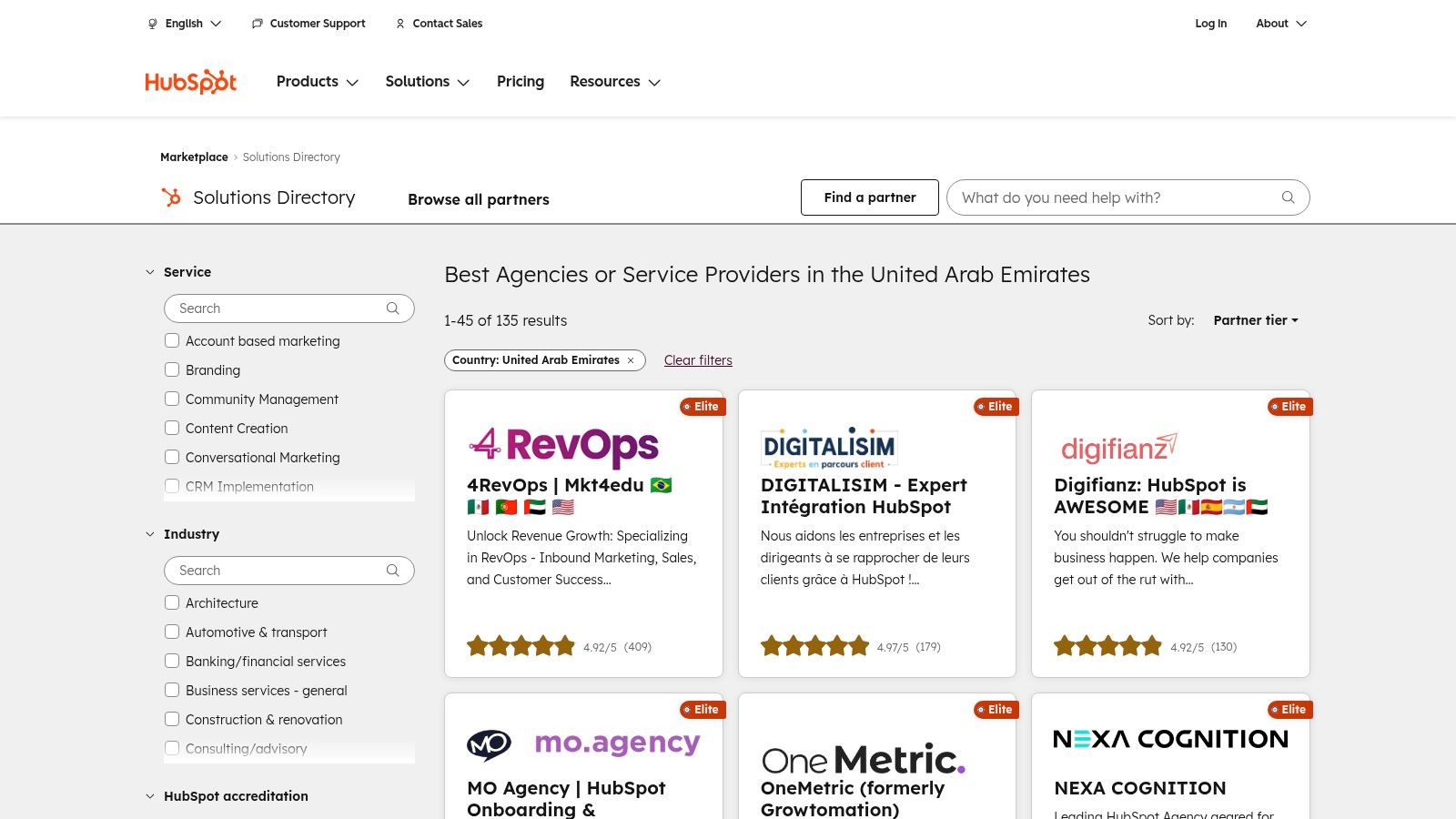Screen dimensions: 1456x819
Task: Check the Account based marketing checkbox
Action: coord(172,340)
